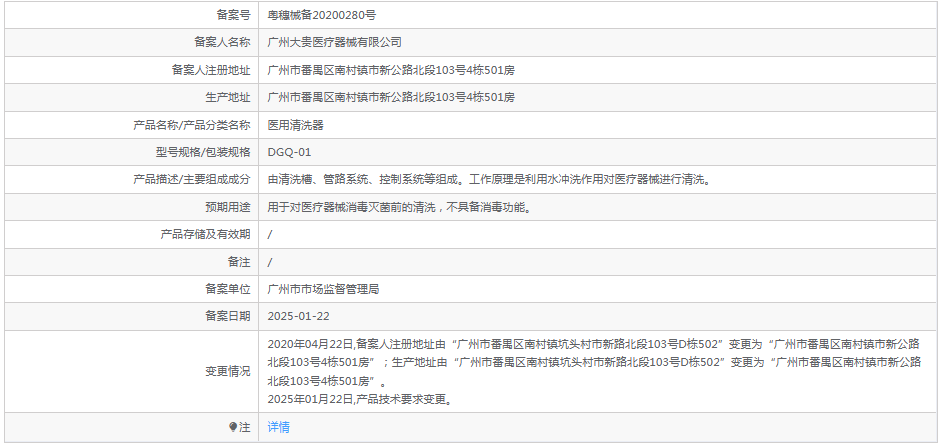The image size is (942, 446).
Task: Click the record number 粤穗械备20200280号
Action: coord(321,15)
